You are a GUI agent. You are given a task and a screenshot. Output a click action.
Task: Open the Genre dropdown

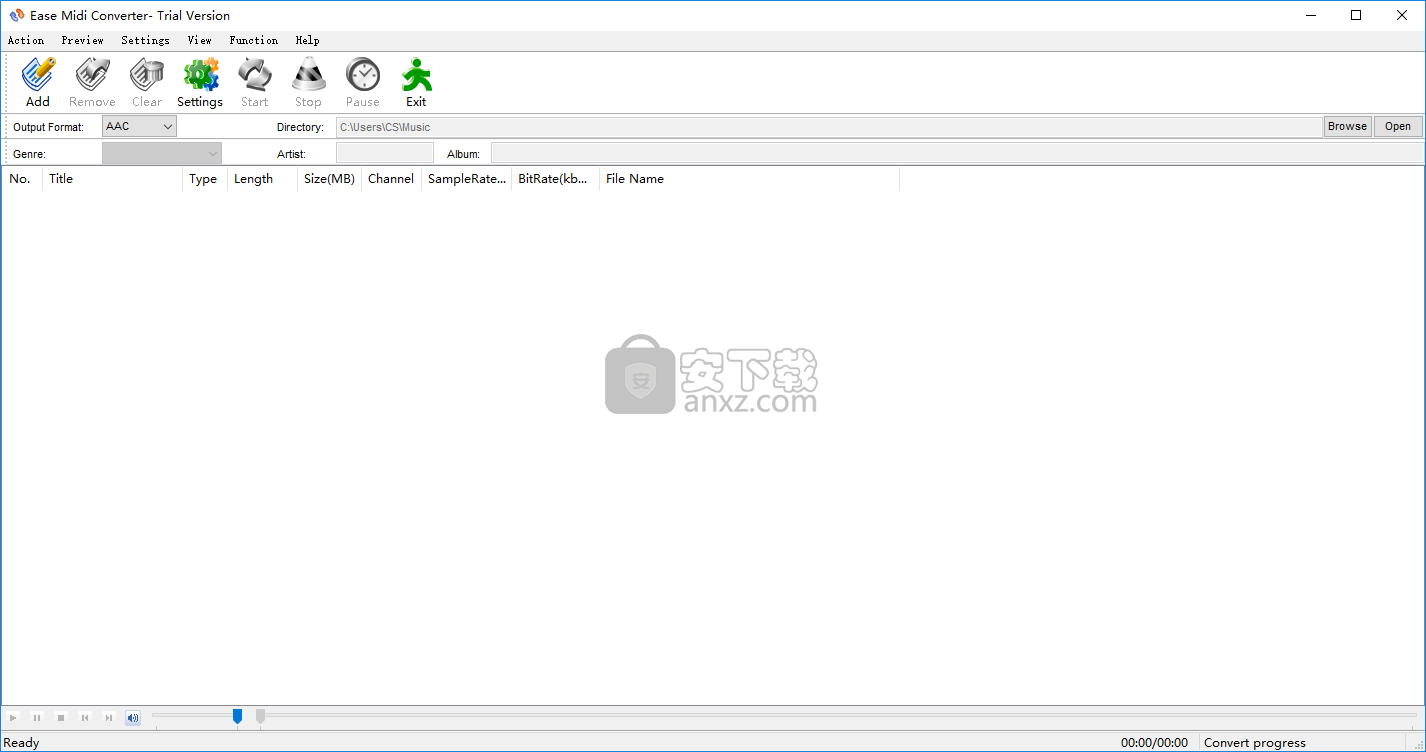[162, 154]
